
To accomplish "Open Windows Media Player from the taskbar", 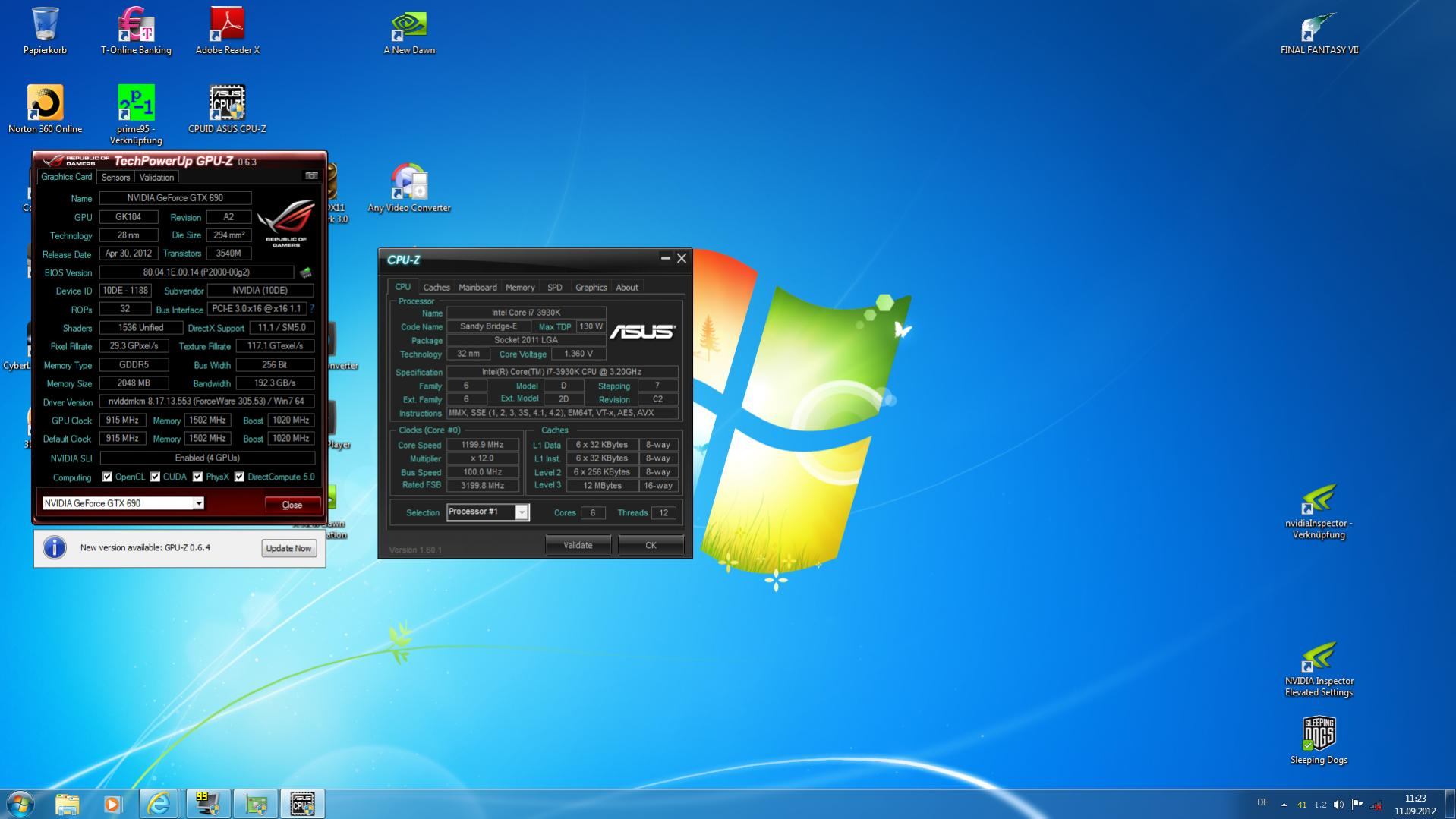I will pos(113,804).
